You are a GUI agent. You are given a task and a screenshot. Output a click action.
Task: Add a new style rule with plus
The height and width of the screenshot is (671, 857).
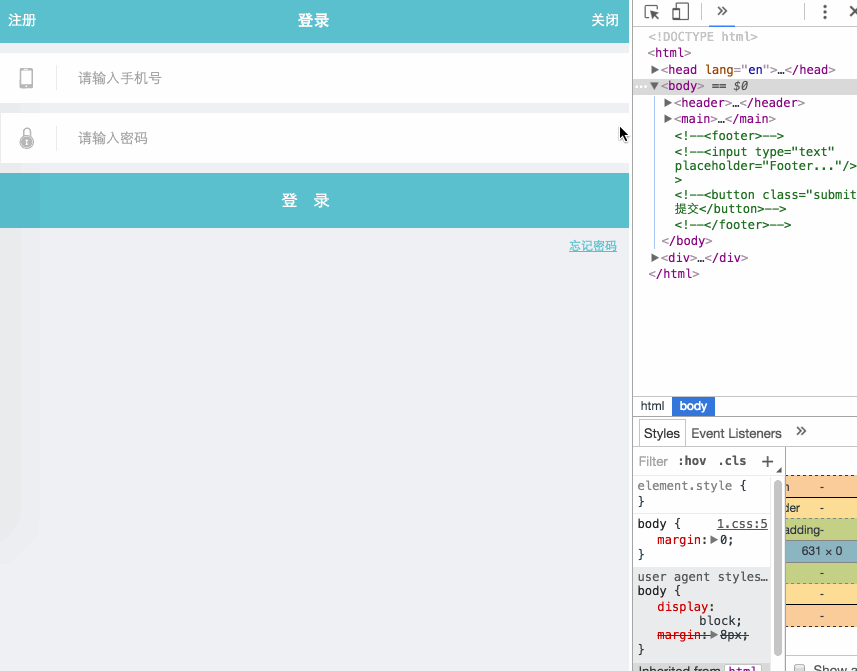767,462
